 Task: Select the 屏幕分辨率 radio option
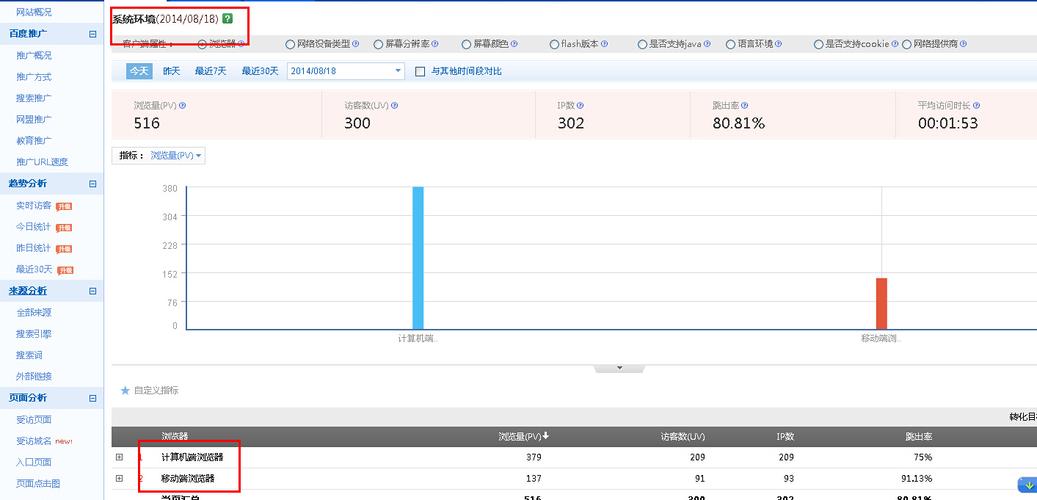378,44
